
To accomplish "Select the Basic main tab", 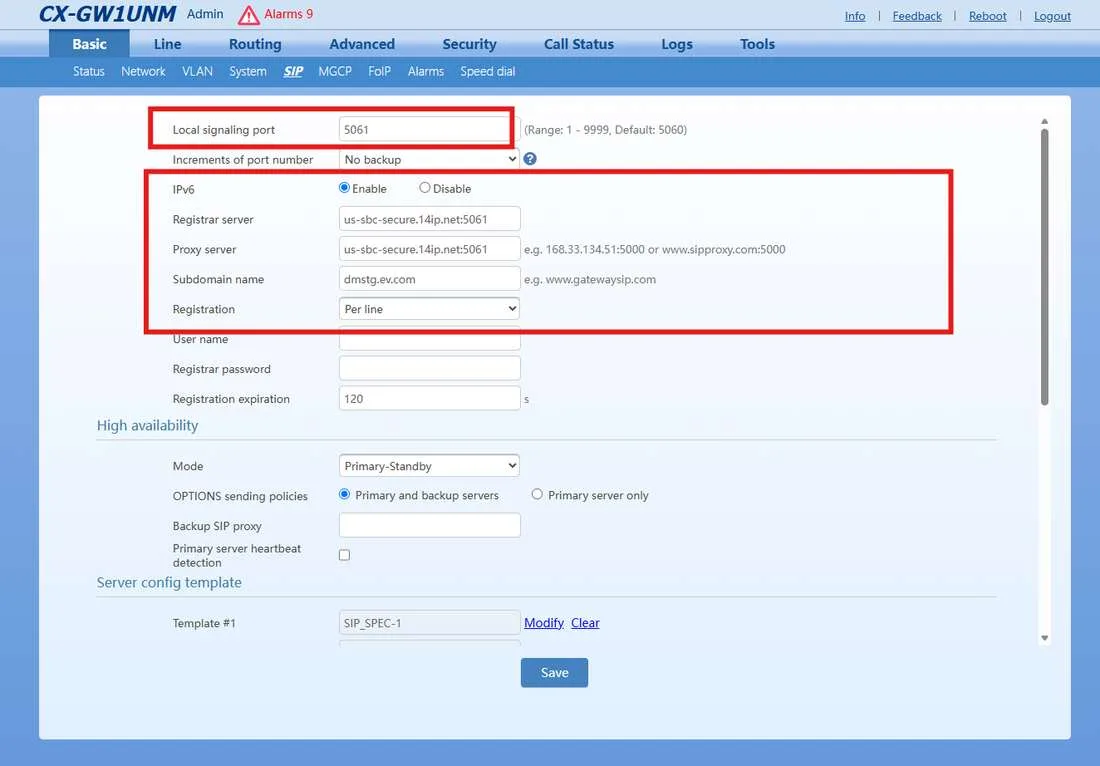I will pos(89,44).
